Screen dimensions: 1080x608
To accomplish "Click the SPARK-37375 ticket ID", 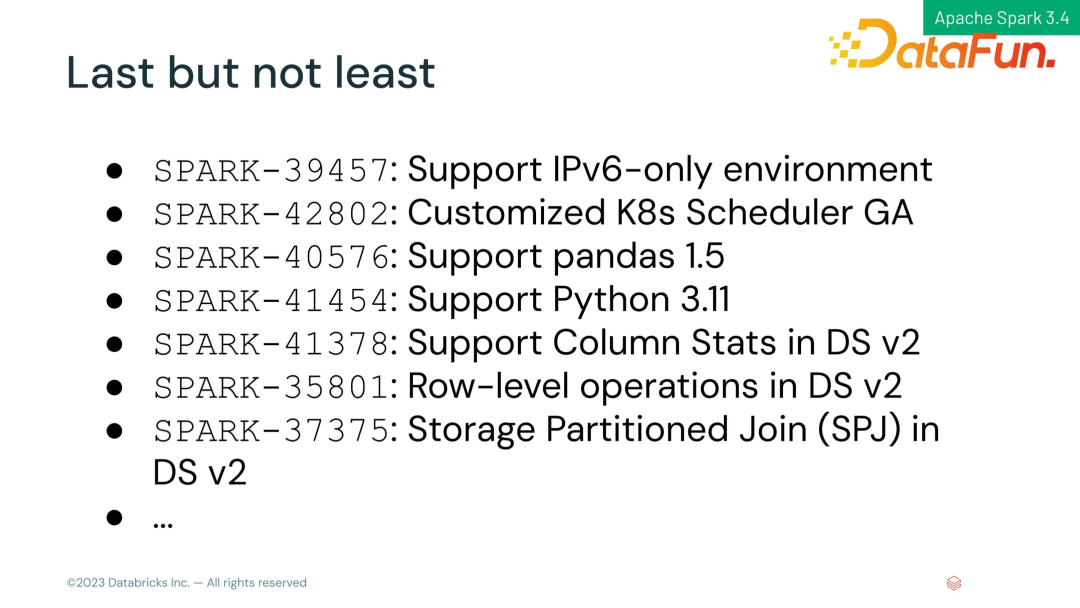I will point(271,431).
